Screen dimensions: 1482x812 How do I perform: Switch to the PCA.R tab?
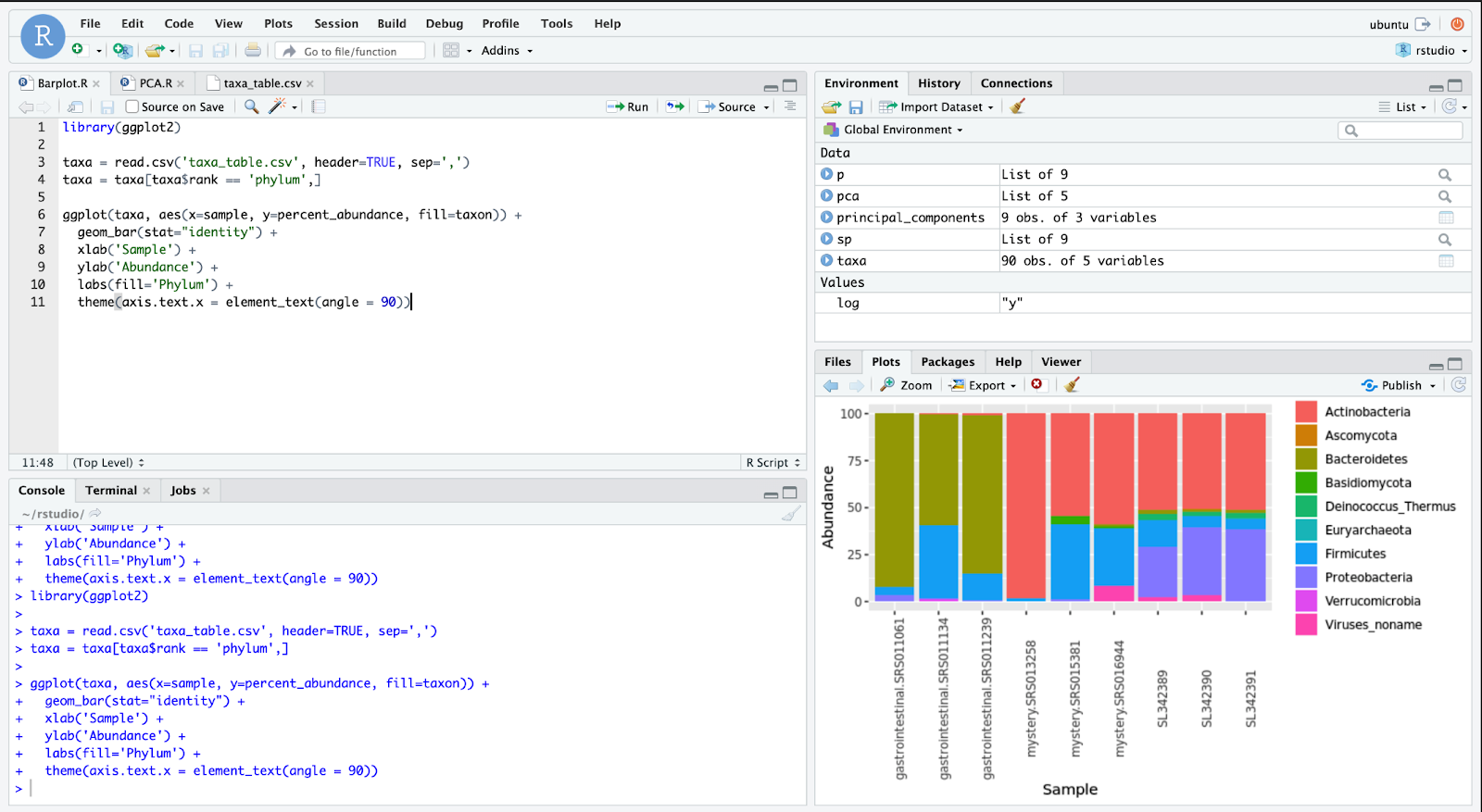point(155,83)
